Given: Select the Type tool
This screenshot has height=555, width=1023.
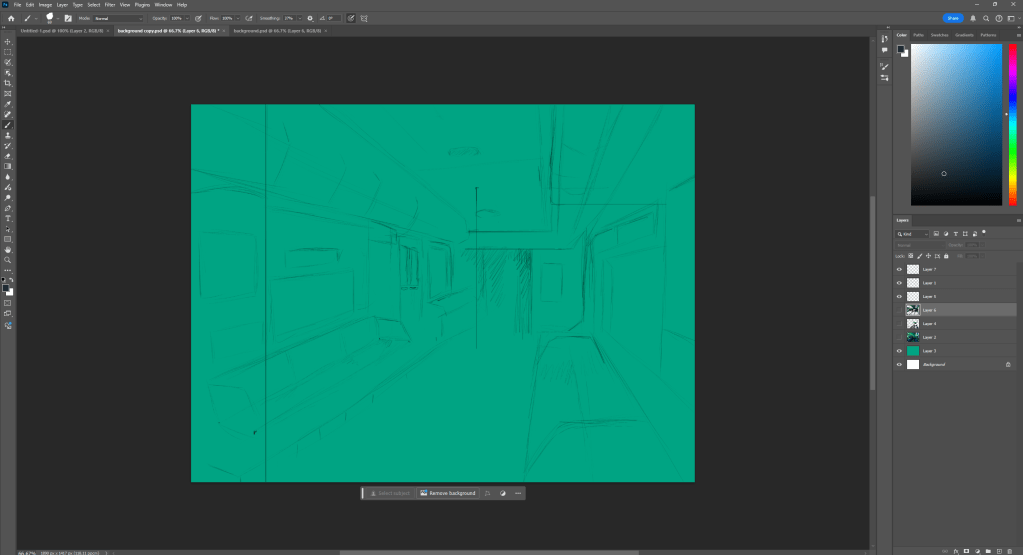Looking at the screenshot, I should tap(8, 218).
